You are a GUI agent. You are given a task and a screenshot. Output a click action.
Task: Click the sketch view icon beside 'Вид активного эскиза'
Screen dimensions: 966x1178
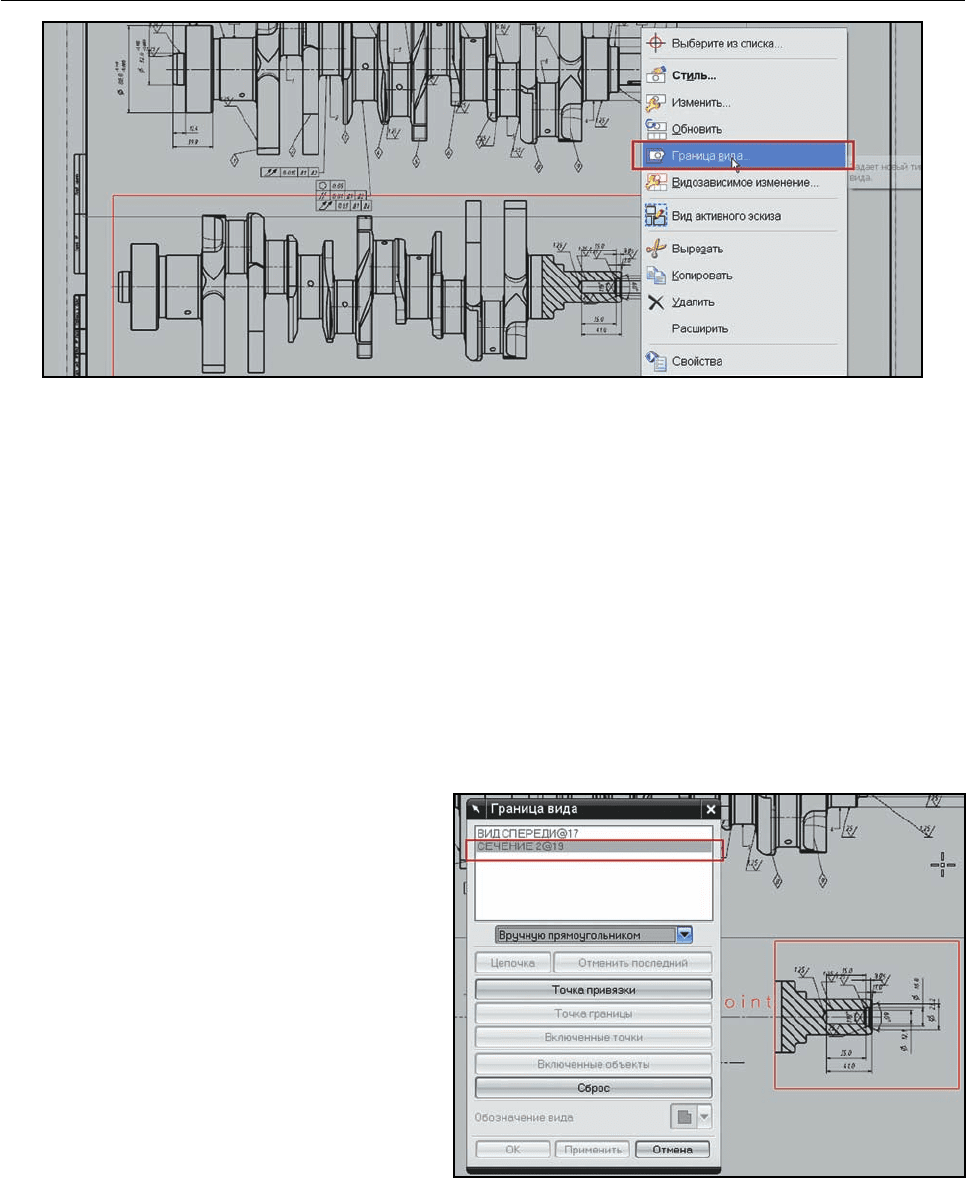[x=656, y=216]
